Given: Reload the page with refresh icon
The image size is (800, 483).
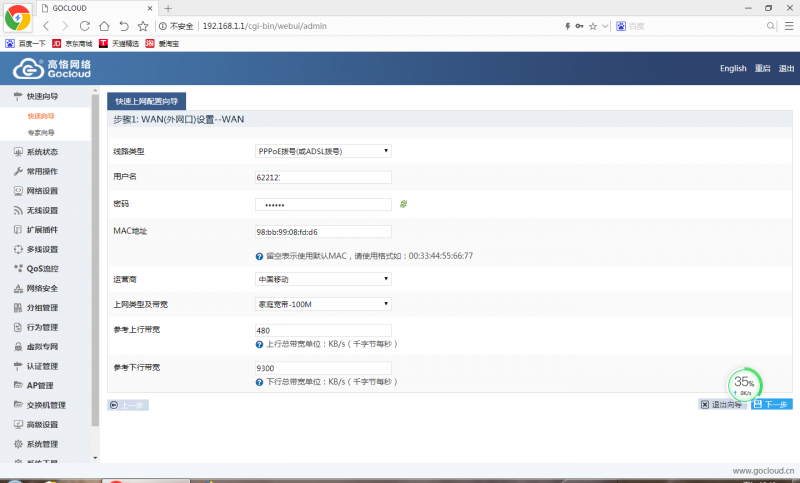Looking at the screenshot, I should pyautogui.click(x=85, y=26).
